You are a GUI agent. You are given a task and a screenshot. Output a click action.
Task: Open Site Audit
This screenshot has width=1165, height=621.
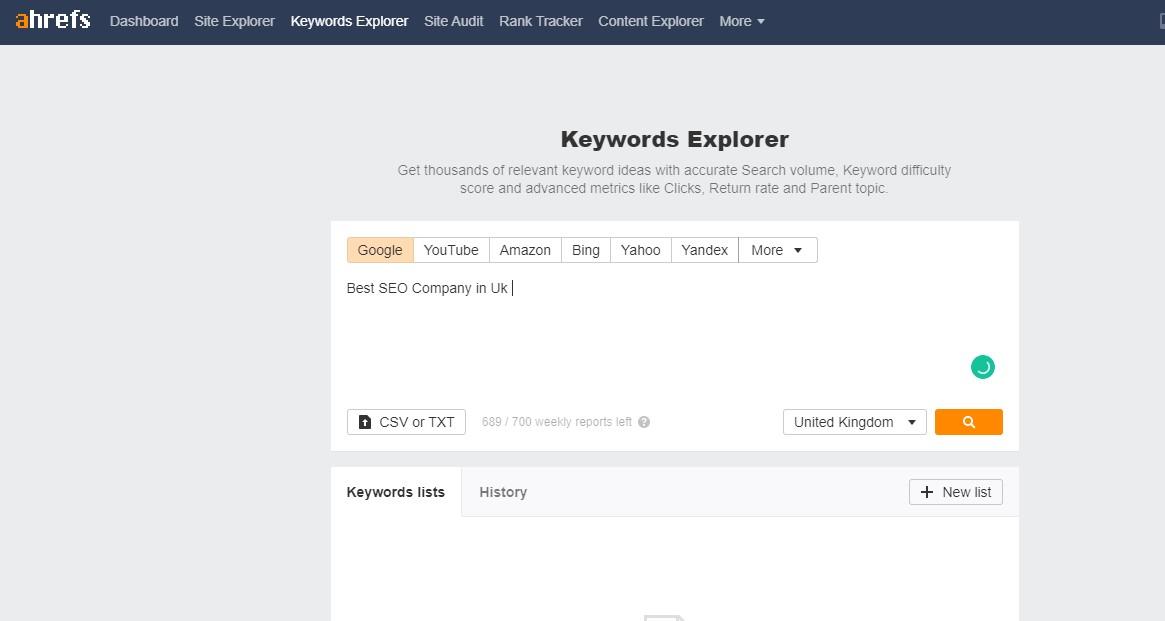coord(453,22)
